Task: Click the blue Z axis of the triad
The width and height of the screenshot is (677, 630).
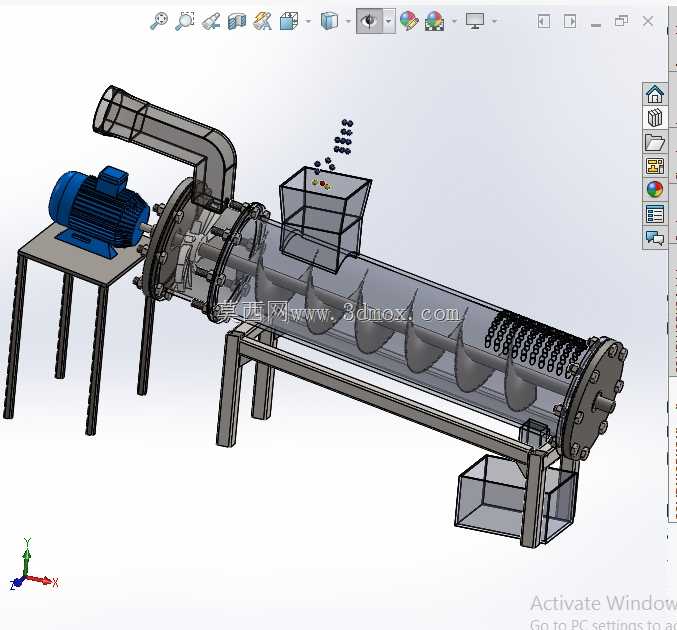Action: click(17, 583)
